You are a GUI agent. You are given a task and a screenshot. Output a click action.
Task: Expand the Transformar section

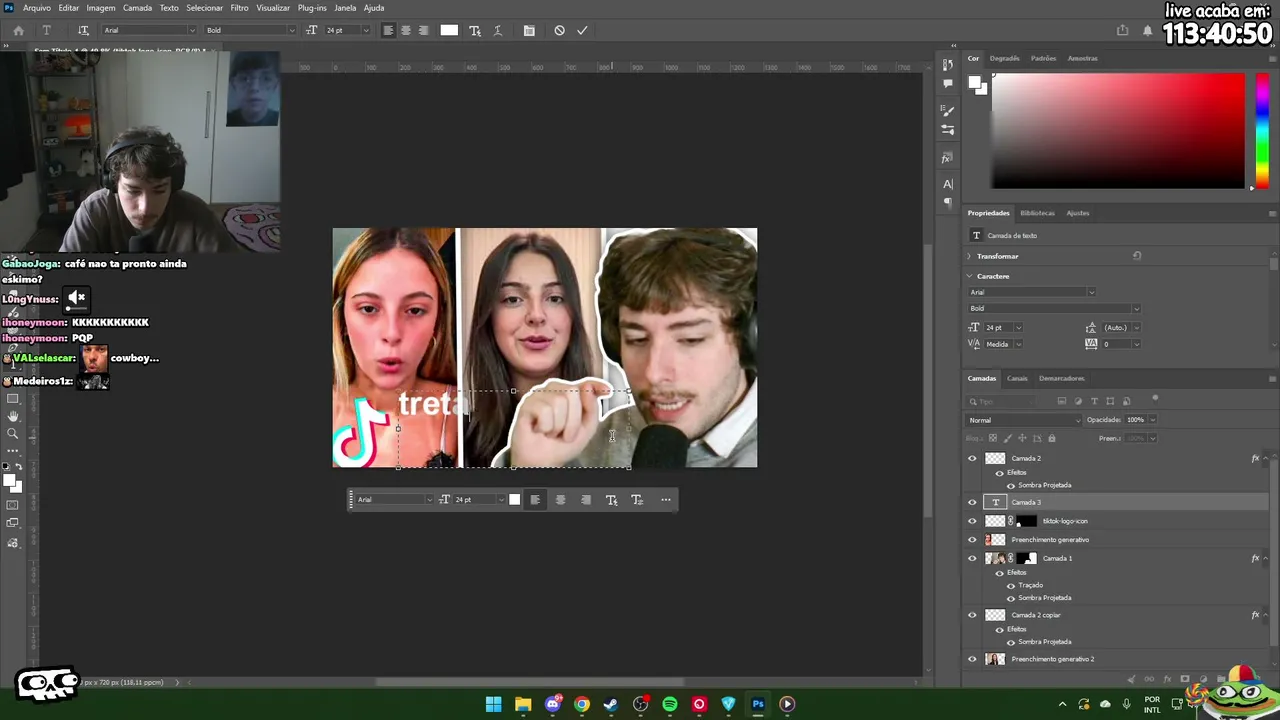pyautogui.click(x=970, y=256)
